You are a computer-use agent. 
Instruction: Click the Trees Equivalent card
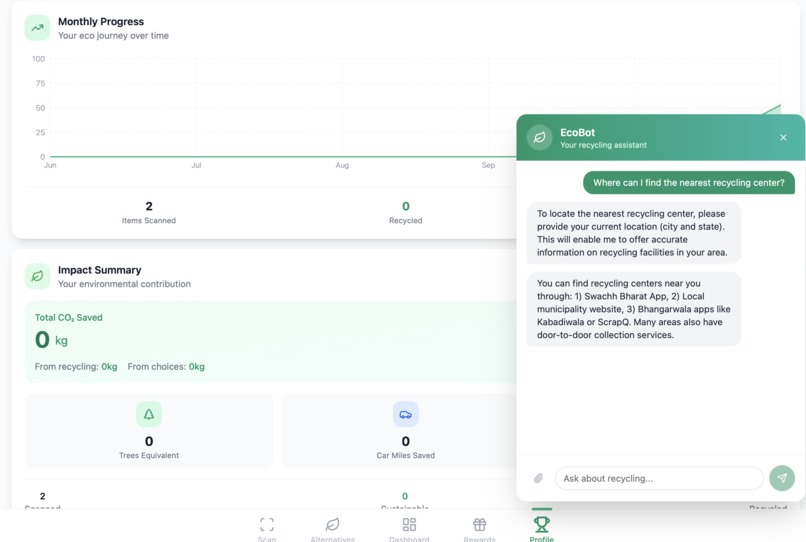149,431
